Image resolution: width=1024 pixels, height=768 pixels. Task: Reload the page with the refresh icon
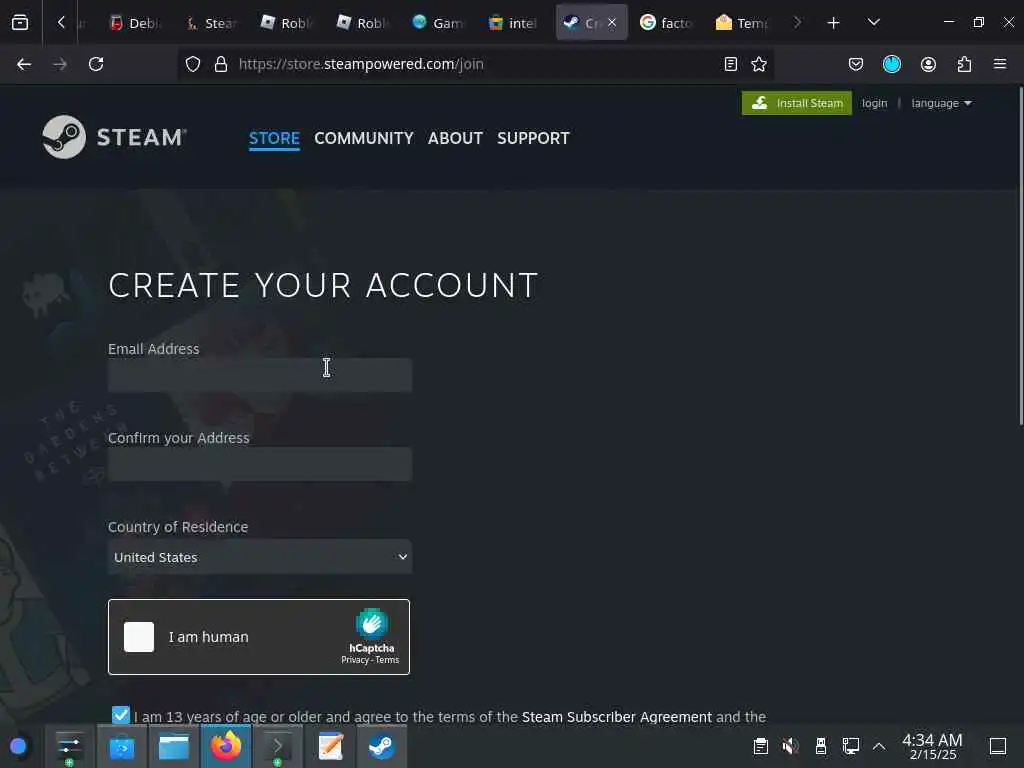[x=96, y=64]
